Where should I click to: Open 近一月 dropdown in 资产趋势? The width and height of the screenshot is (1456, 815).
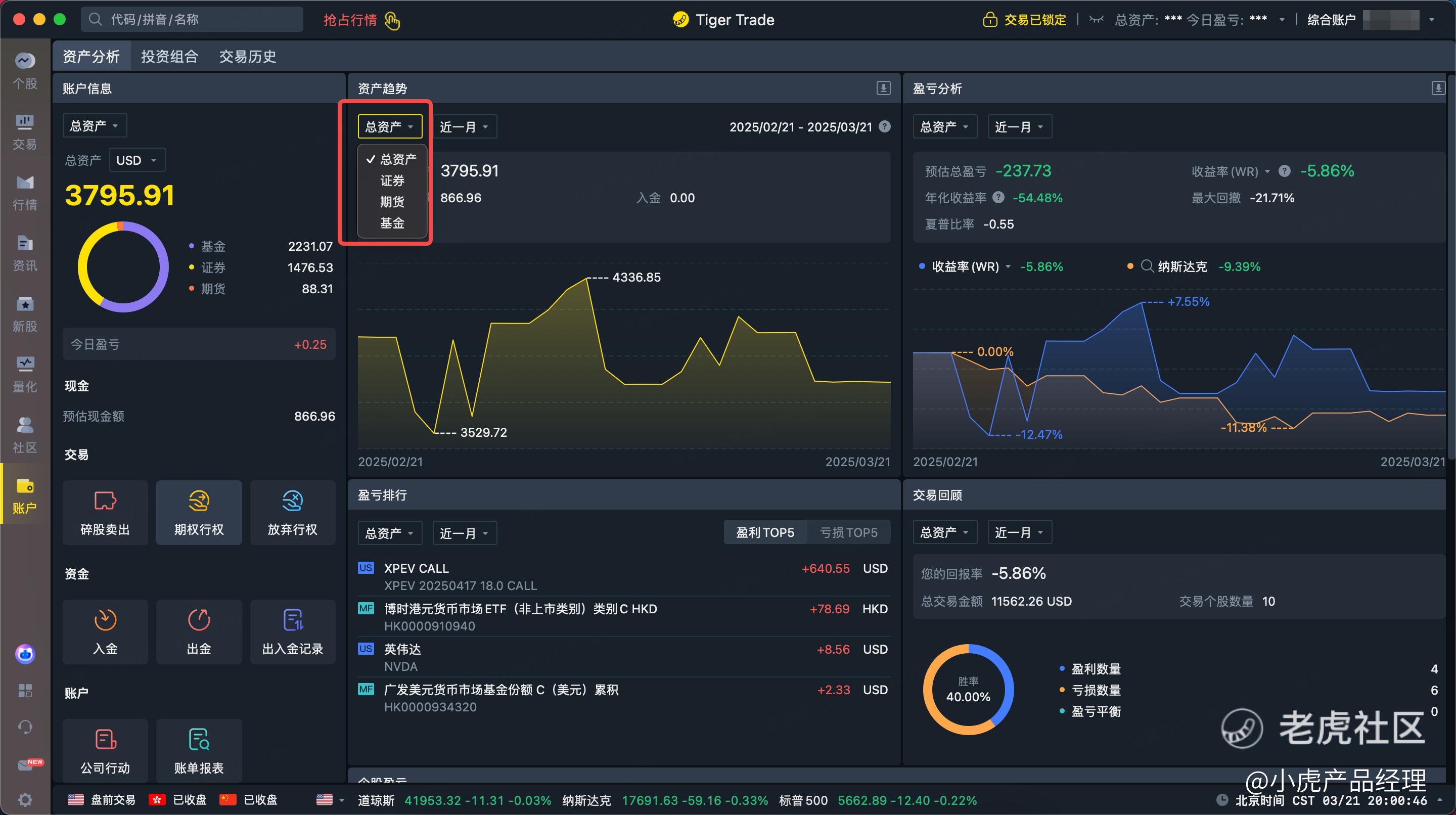465,126
